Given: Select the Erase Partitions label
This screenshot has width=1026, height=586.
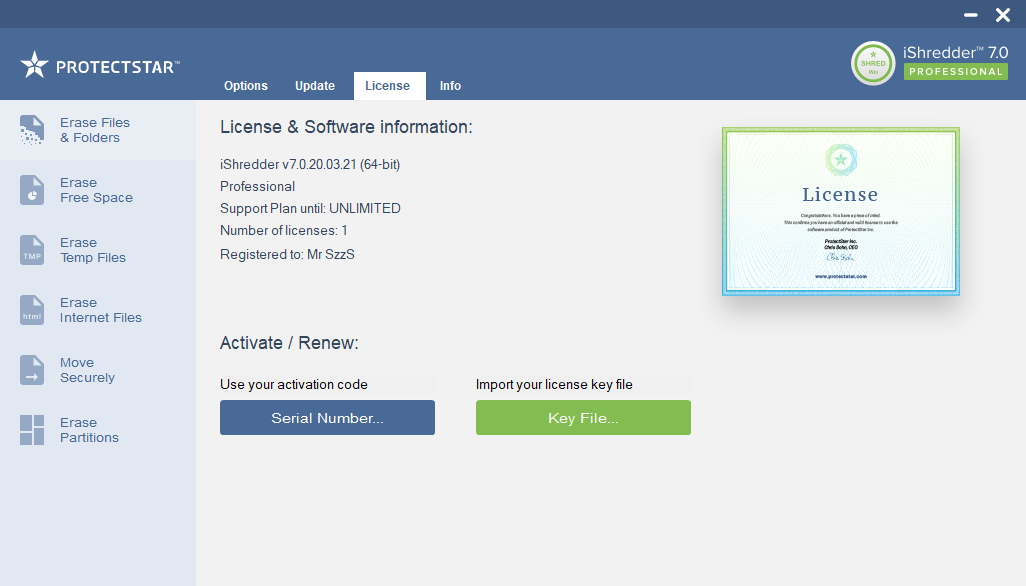Looking at the screenshot, I should point(89,430).
